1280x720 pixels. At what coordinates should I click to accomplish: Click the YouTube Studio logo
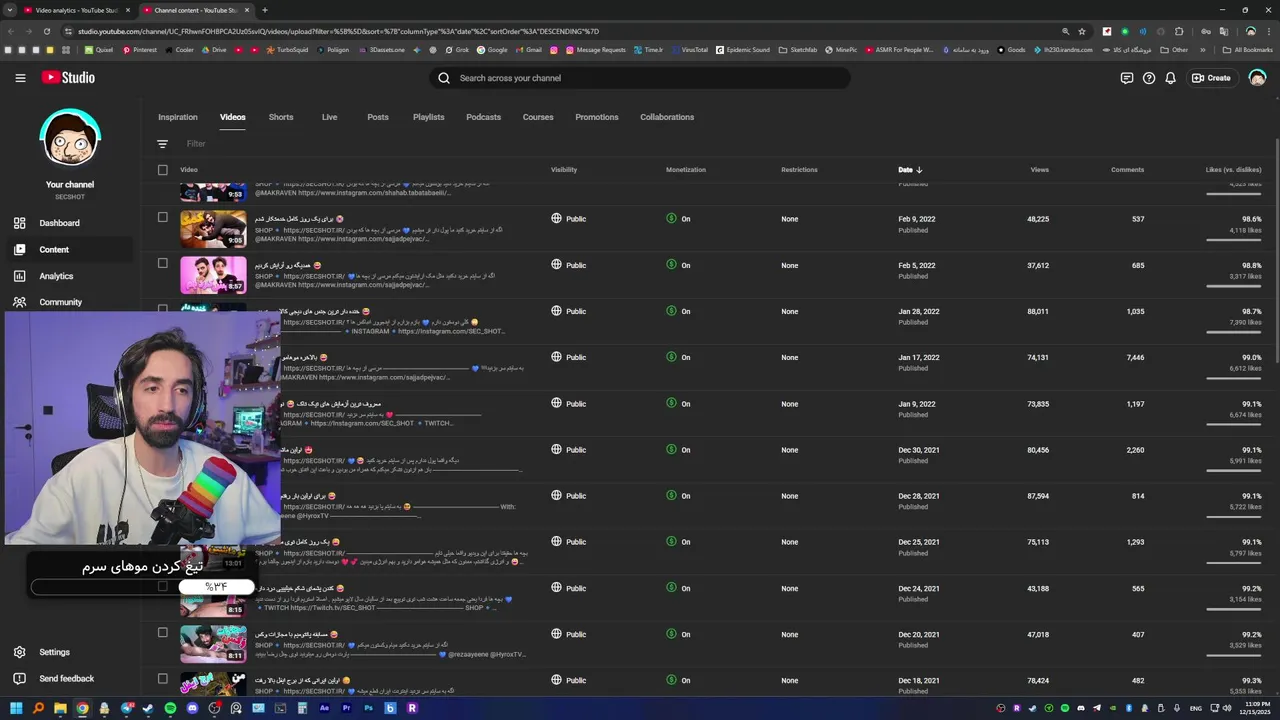click(x=69, y=78)
